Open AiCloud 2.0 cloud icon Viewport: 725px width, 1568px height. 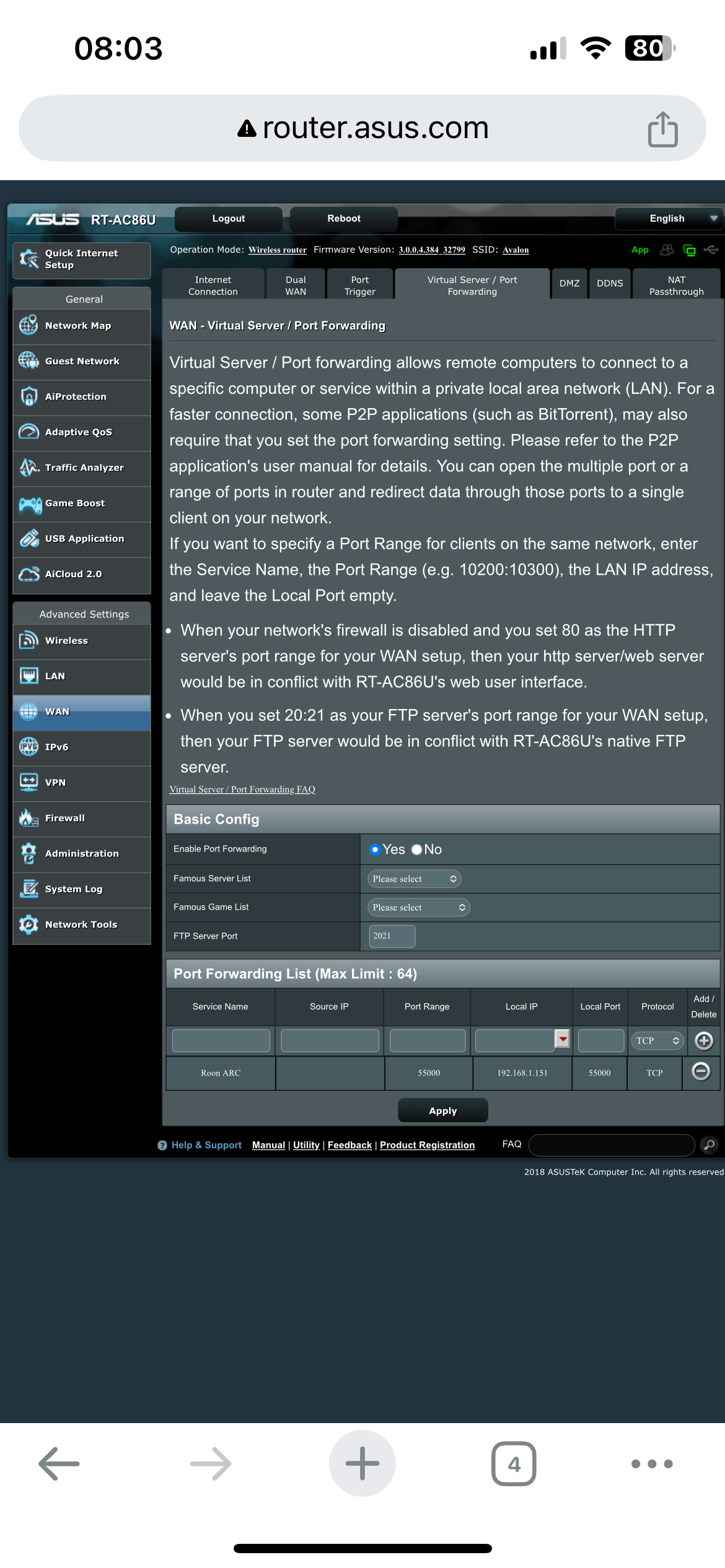[x=29, y=574]
